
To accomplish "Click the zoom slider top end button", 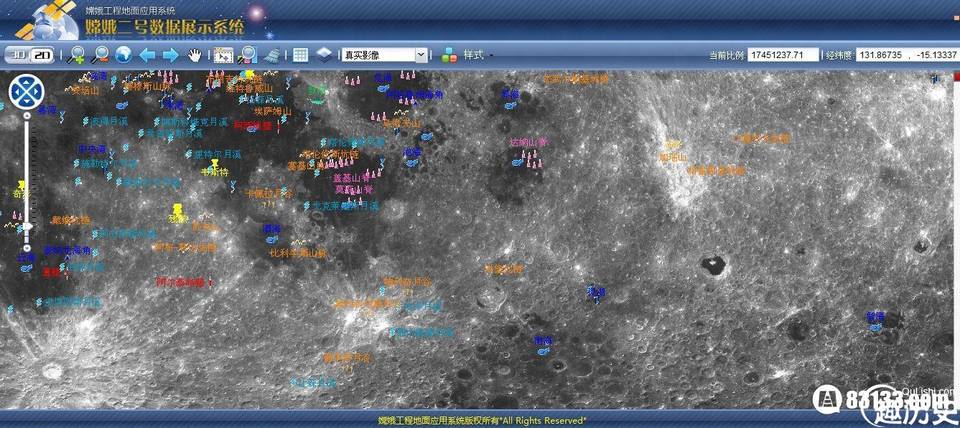I will click(26, 115).
